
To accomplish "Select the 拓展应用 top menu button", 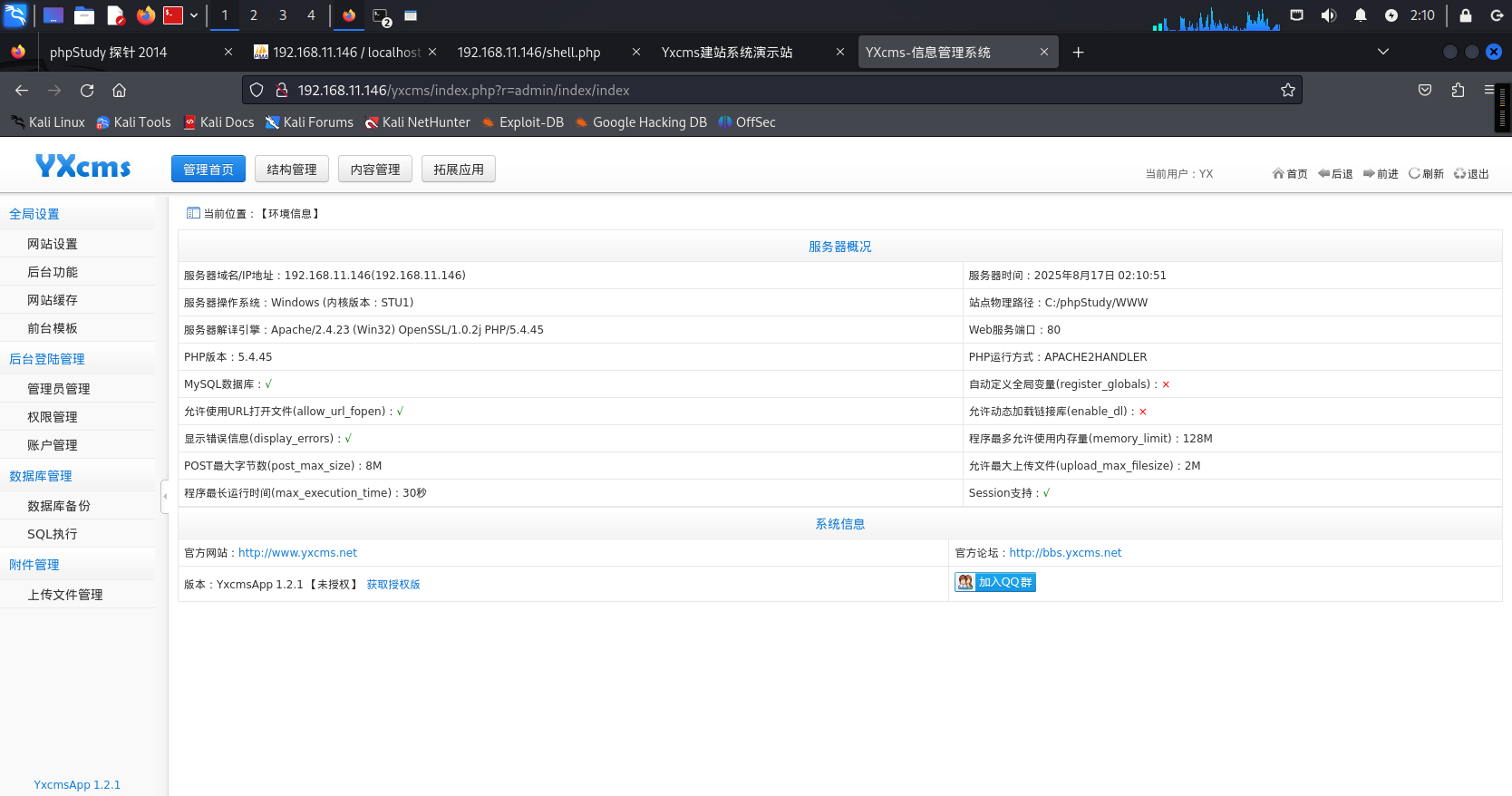I will [459, 170].
